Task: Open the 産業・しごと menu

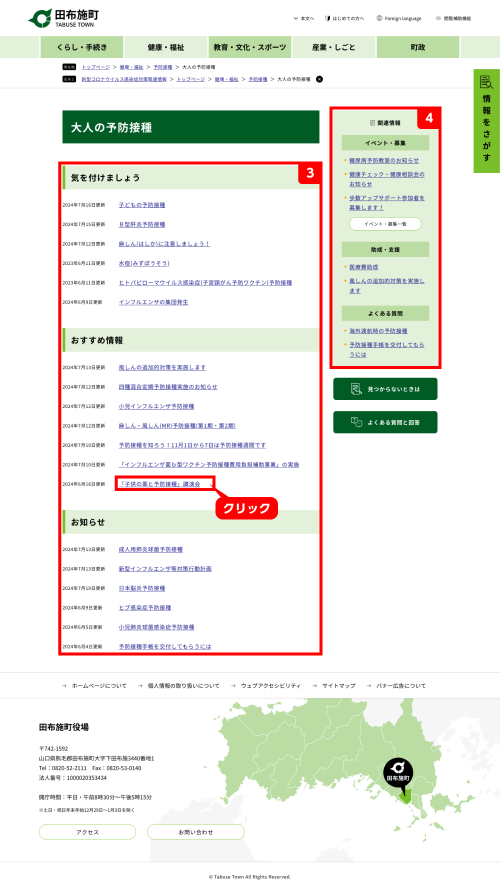Action: [x=334, y=47]
